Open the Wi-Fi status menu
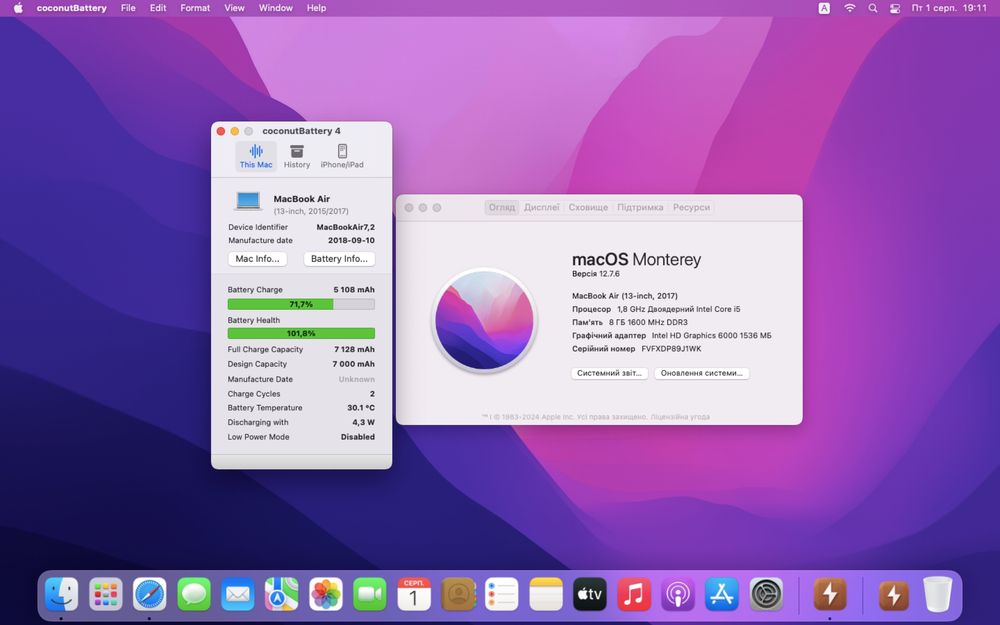Image resolution: width=1000 pixels, height=625 pixels. (849, 8)
